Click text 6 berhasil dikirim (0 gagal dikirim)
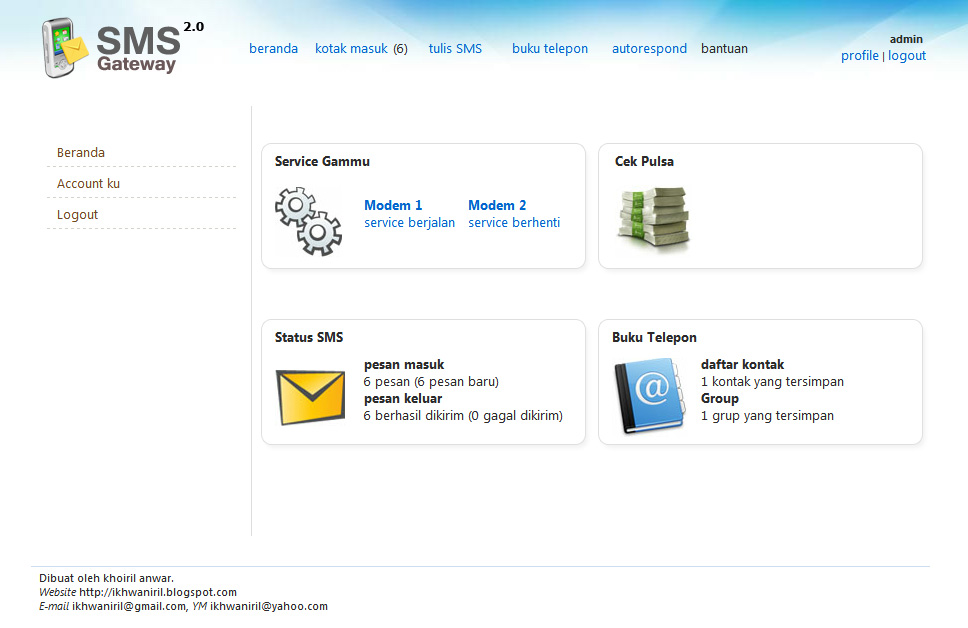The width and height of the screenshot is (968, 628). click(x=463, y=416)
